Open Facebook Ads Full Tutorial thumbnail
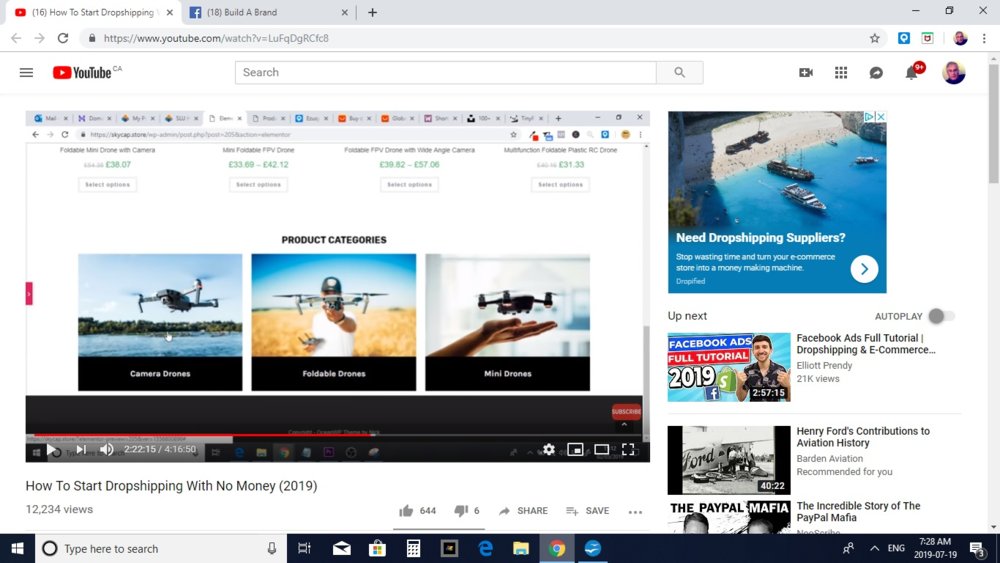Viewport: 1000px width, 563px height. (729, 367)
